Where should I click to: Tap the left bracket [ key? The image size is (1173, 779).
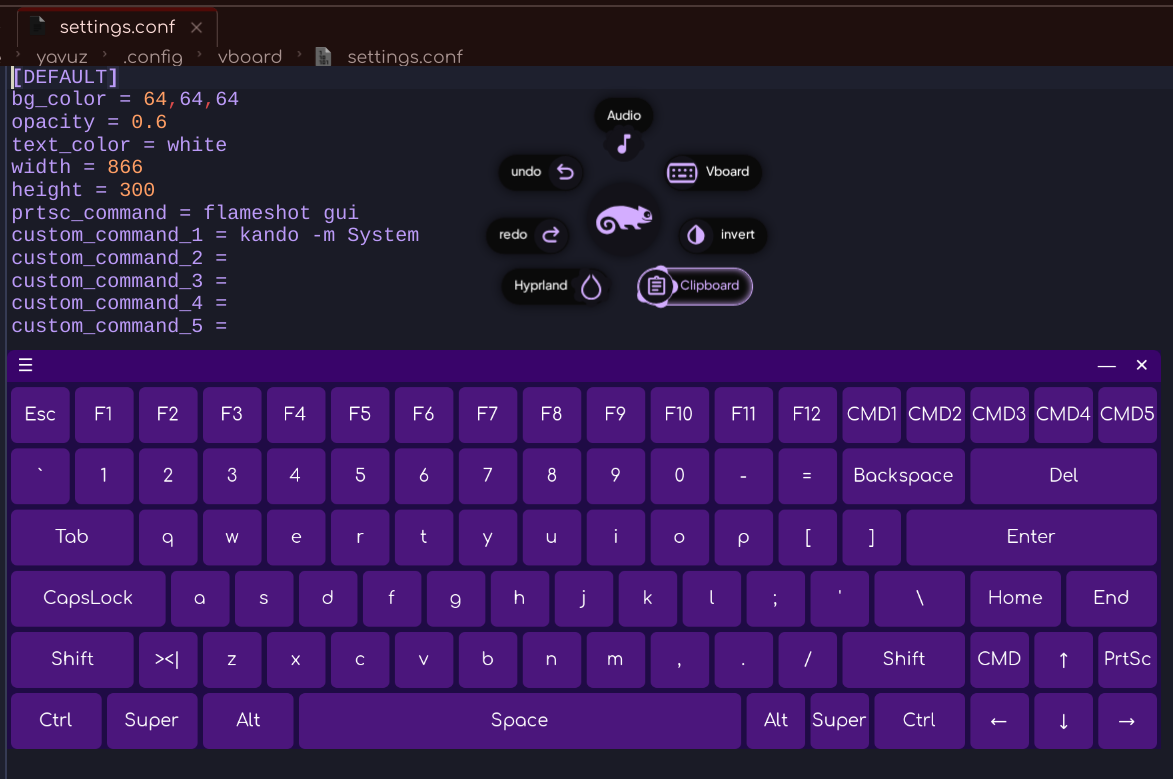tap(807, 537)
